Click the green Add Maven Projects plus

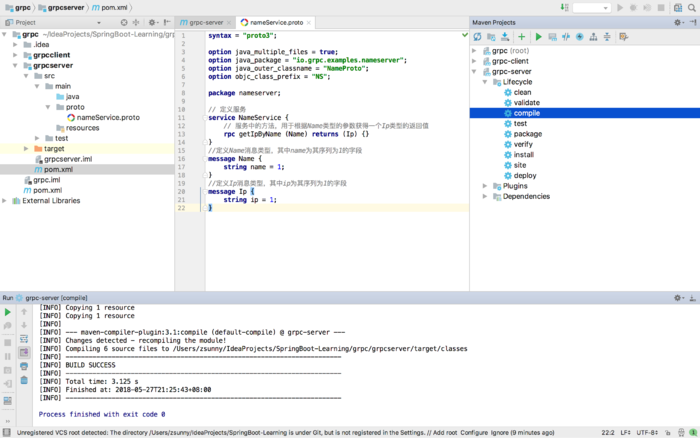(521, 37)
